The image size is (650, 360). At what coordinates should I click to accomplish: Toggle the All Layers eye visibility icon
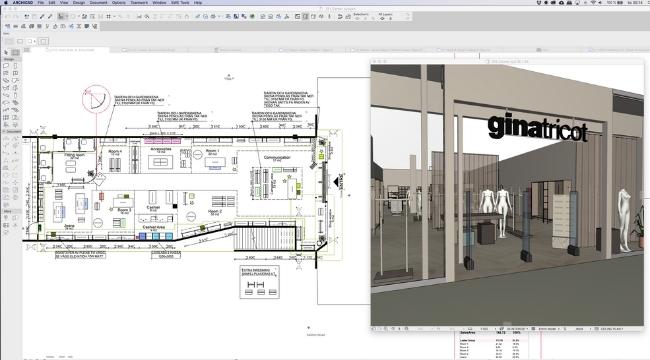[382, 19]
